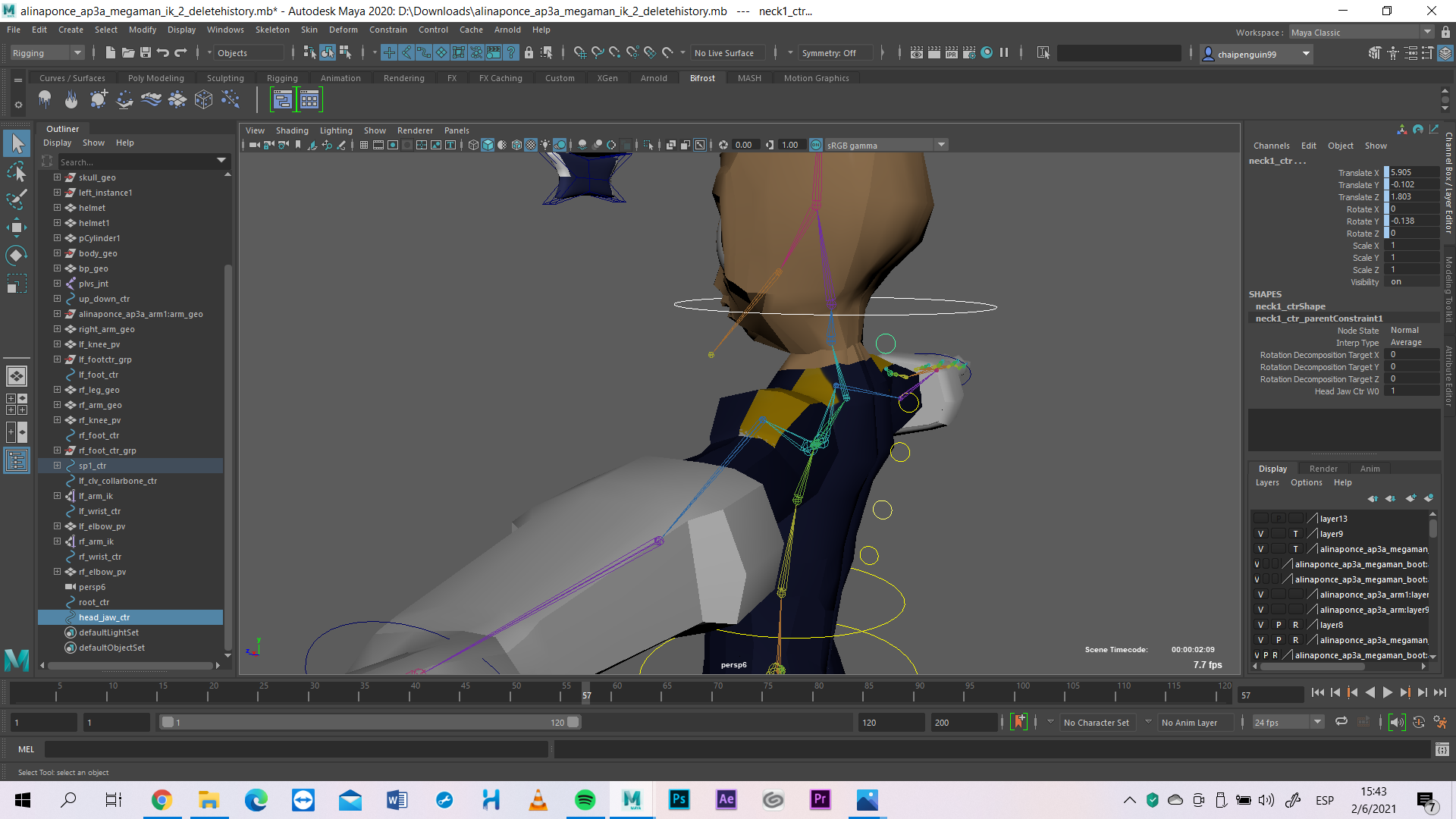This screenshot has width=1456, height=819.
Task: Open the Skeleton menu
Action: 272,30
